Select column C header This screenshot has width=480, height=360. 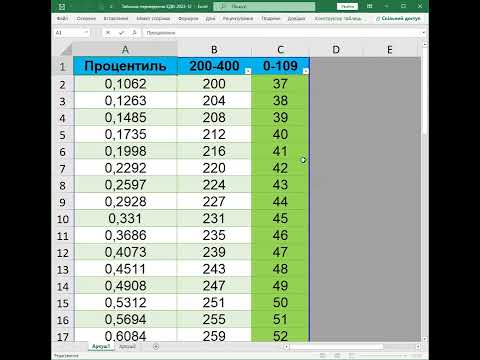tap(280, 50)
